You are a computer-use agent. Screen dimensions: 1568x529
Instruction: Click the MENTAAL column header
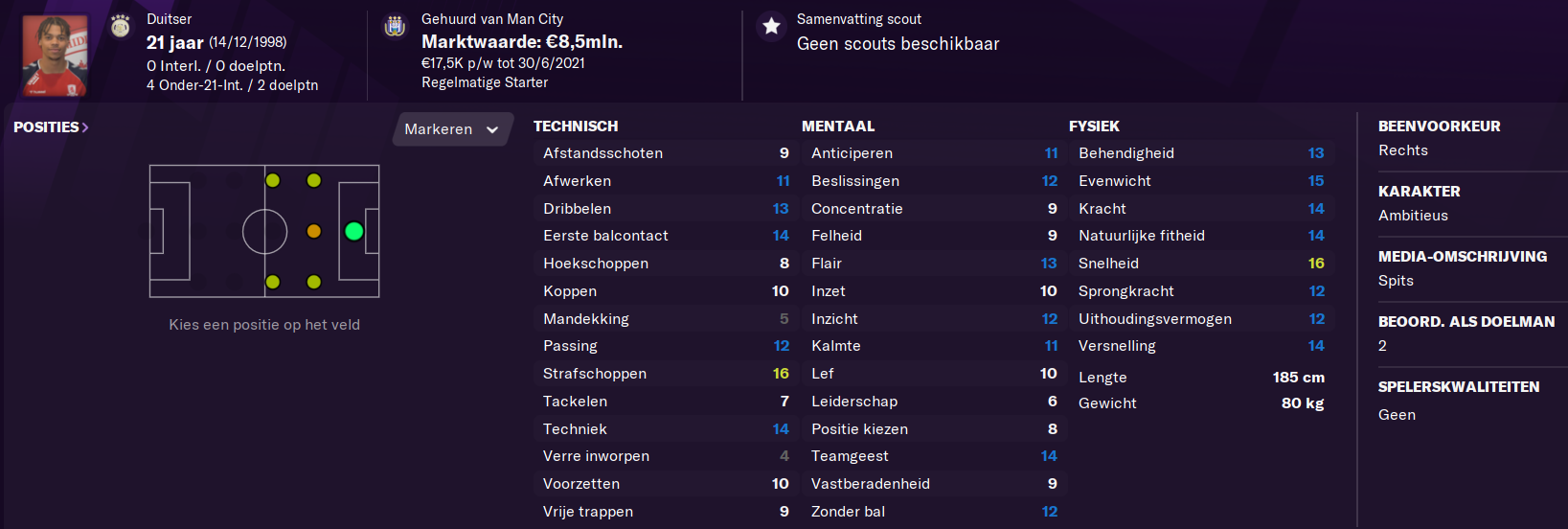pyautogui.click(x=838, y=126)
